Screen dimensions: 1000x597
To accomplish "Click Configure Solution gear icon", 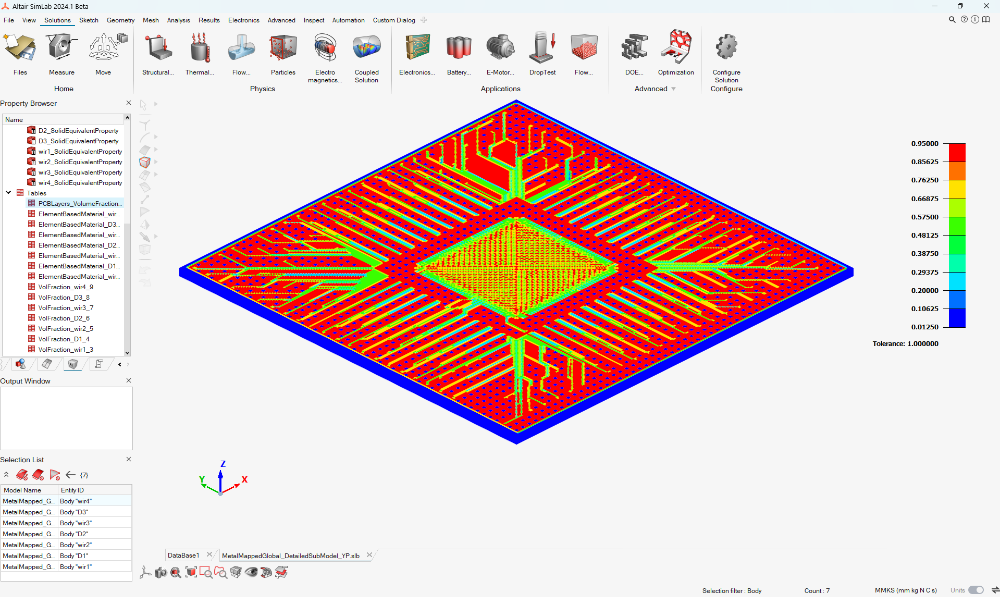I will 726,48.
